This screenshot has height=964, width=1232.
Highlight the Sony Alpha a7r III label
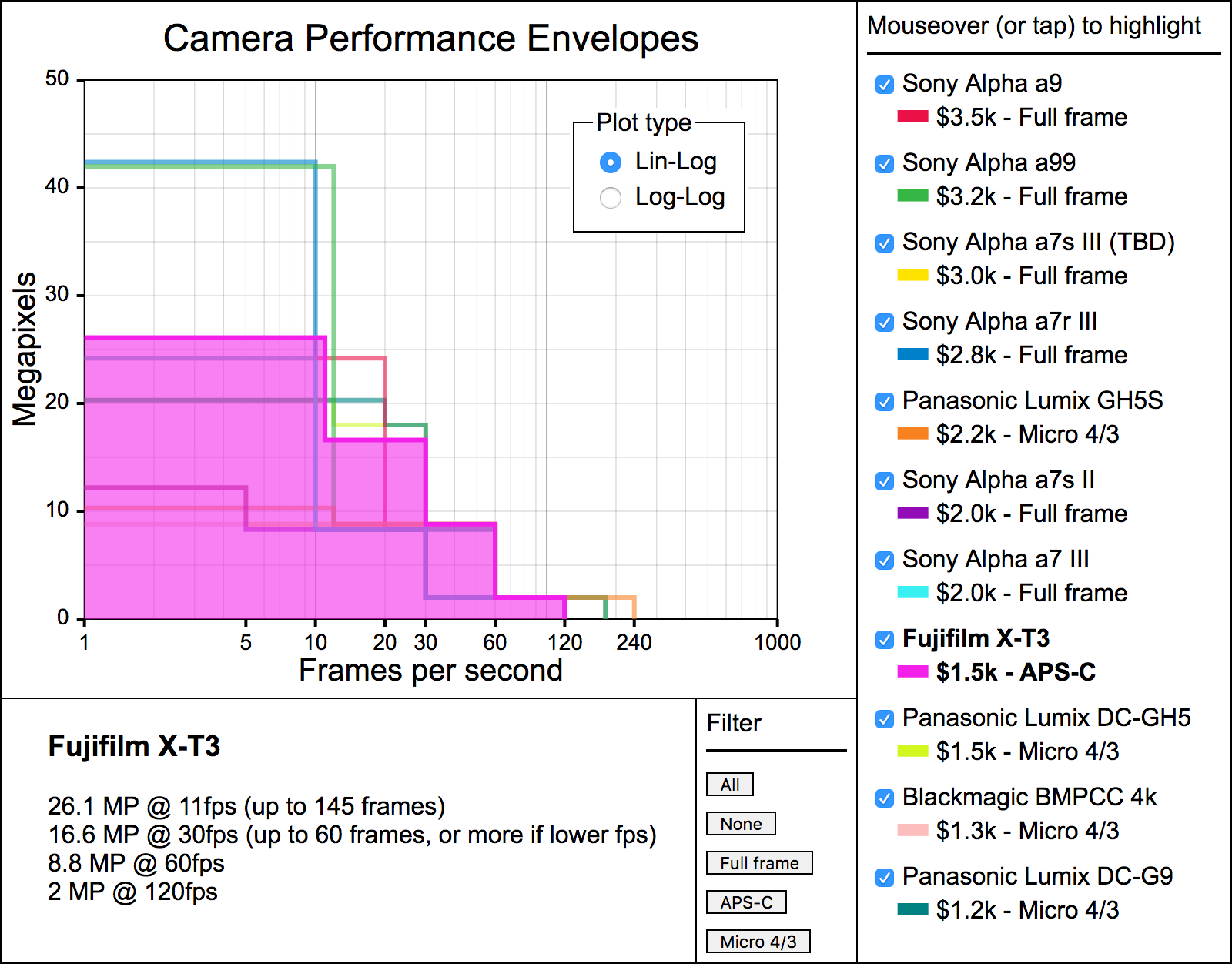999,321
